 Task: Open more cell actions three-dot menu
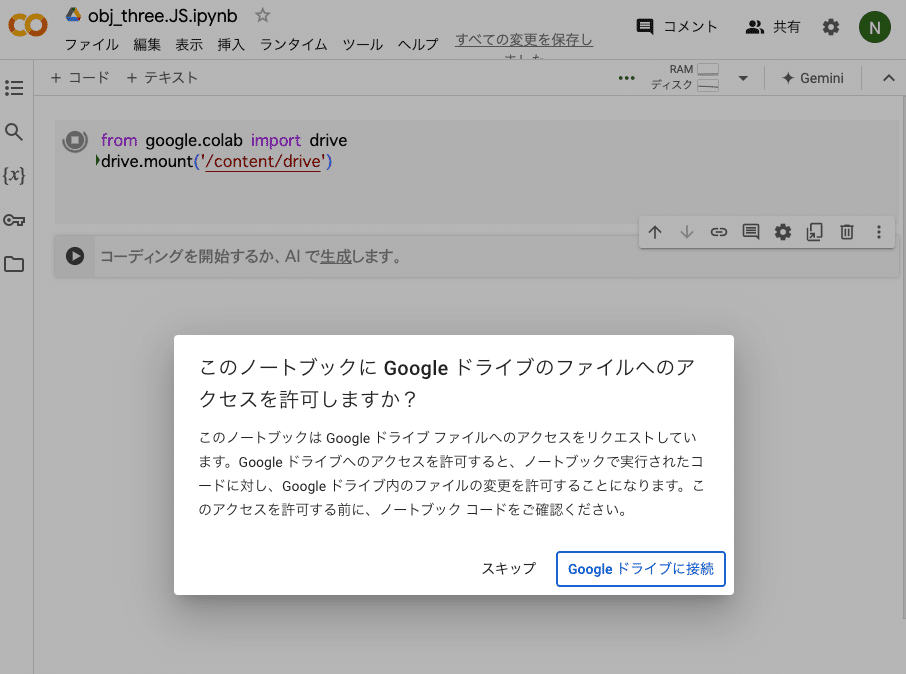click(x=879, y=232)
